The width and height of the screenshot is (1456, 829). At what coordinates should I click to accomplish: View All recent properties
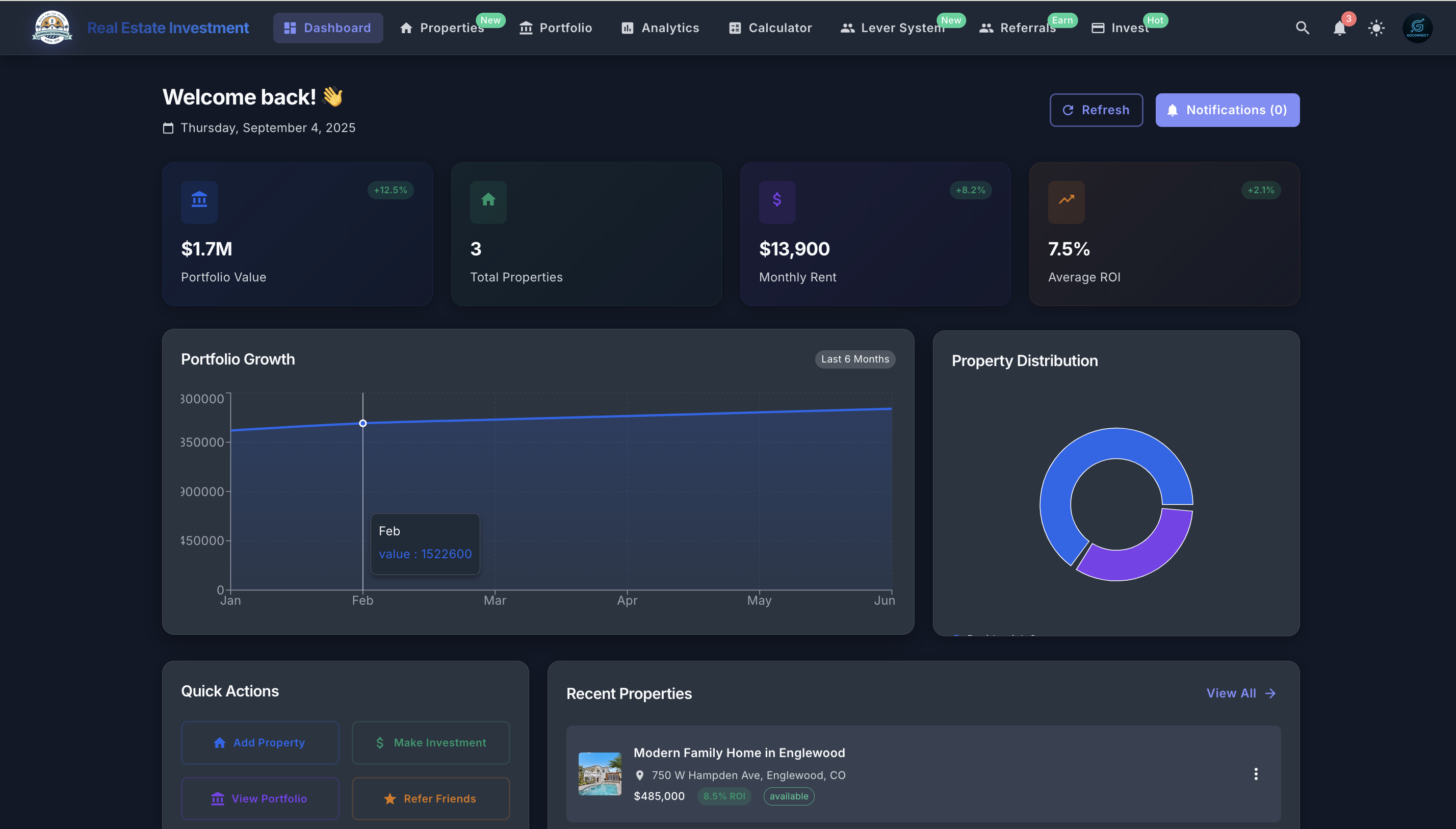pyautogui.click(x=1241, y=693)
